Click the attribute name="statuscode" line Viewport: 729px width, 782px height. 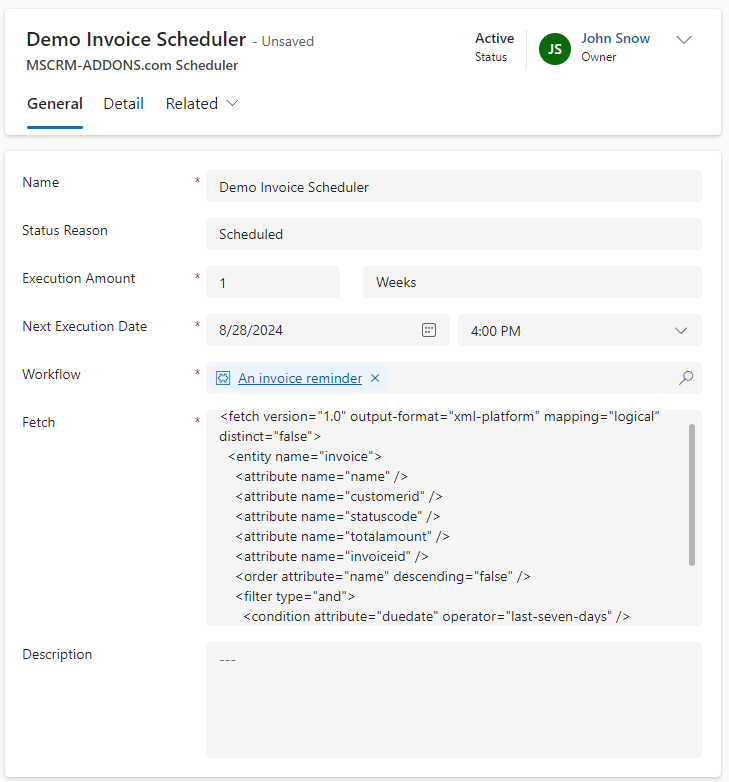[338, 516]
